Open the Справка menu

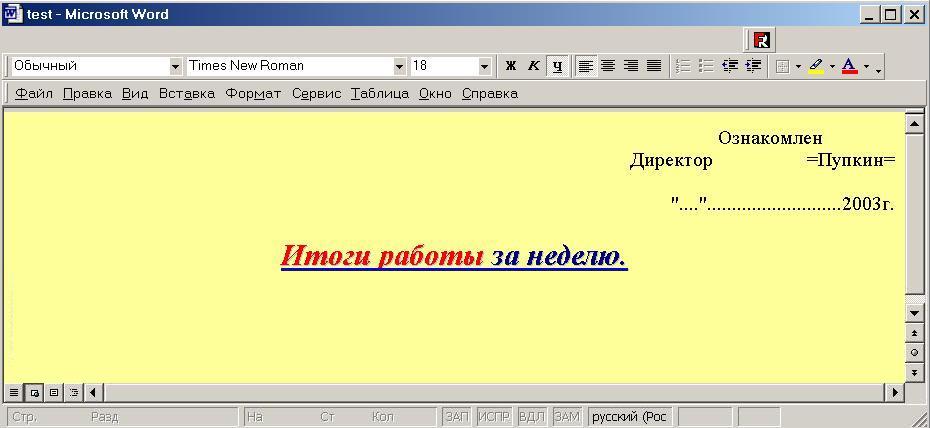490,94
